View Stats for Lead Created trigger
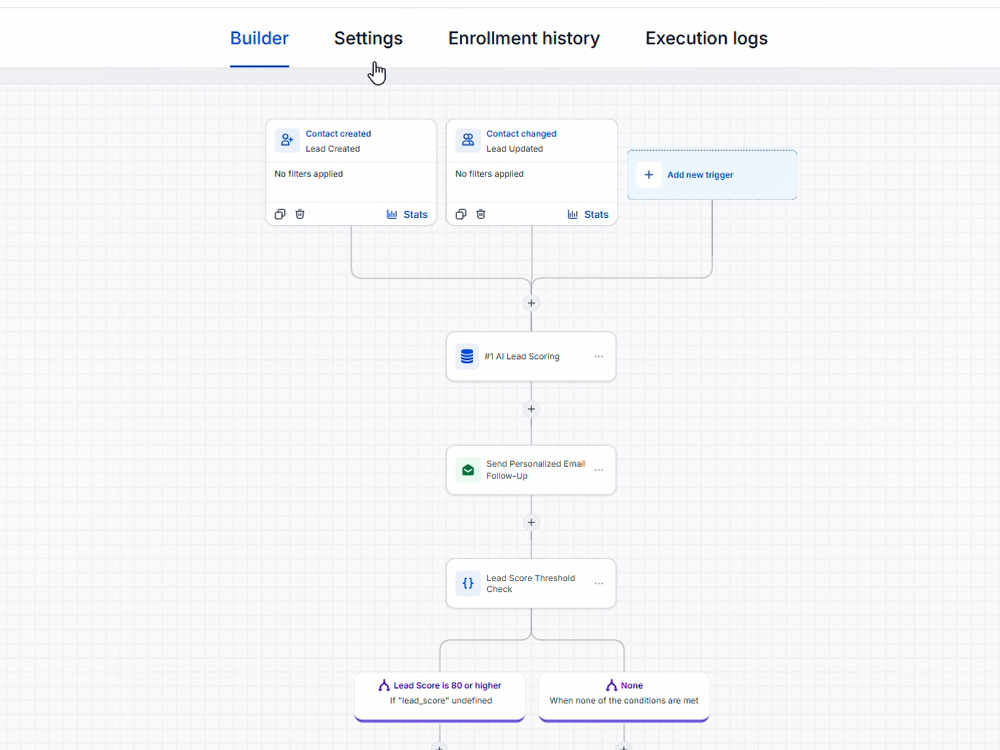The height and width of the screenshot is (750, 1000). click(x=407, y=214)
